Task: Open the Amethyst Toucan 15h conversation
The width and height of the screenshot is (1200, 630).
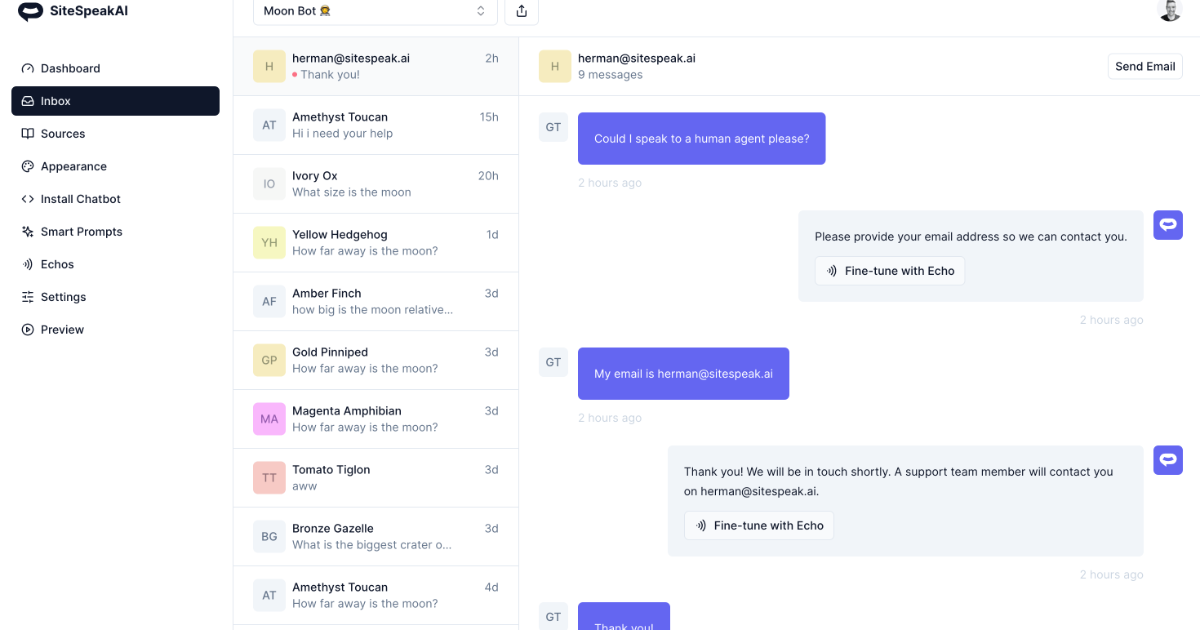Action: point(376,125)
